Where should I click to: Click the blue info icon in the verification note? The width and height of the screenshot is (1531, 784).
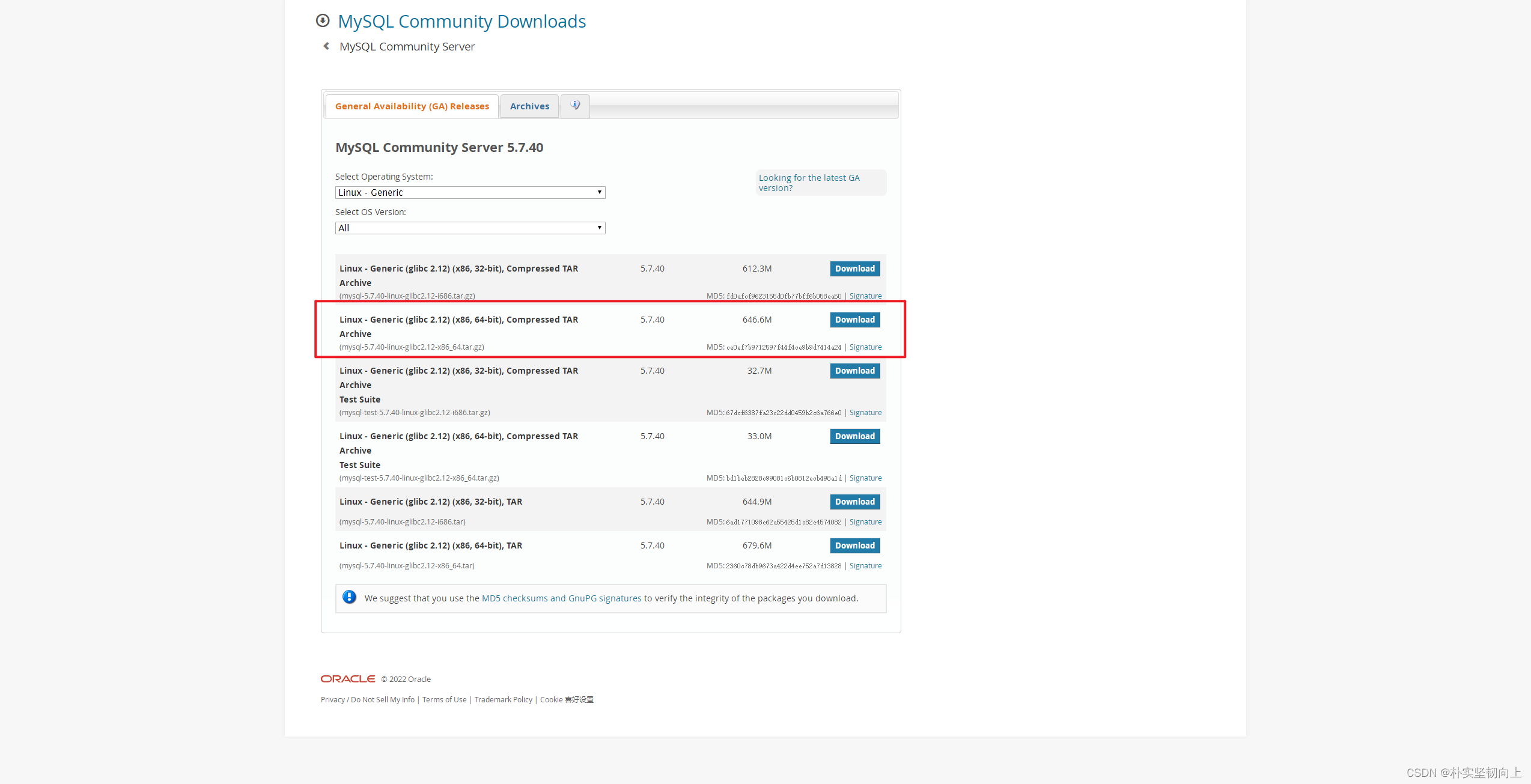[349, 597]
